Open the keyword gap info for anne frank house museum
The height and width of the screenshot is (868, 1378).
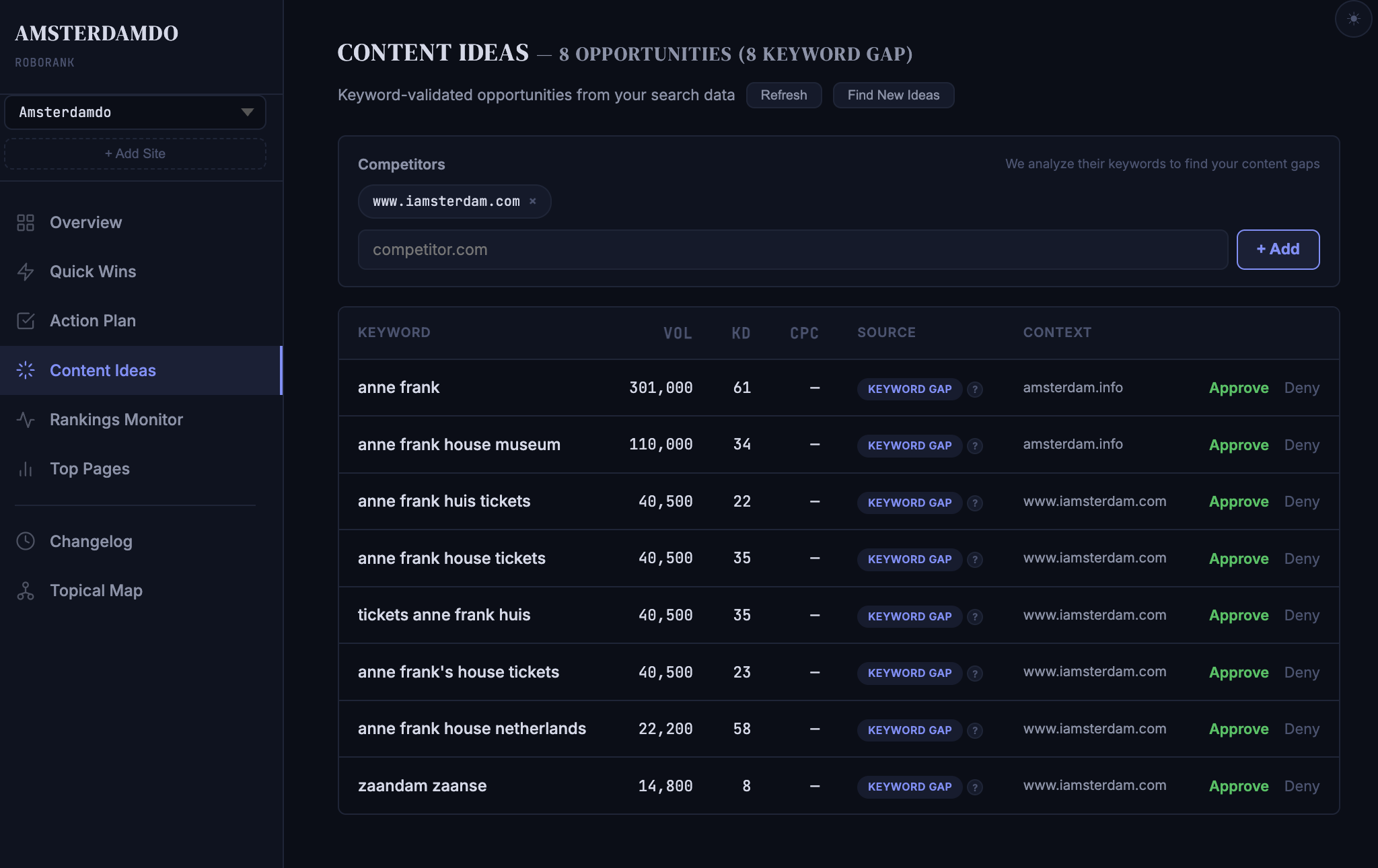(x=974, y=445)
